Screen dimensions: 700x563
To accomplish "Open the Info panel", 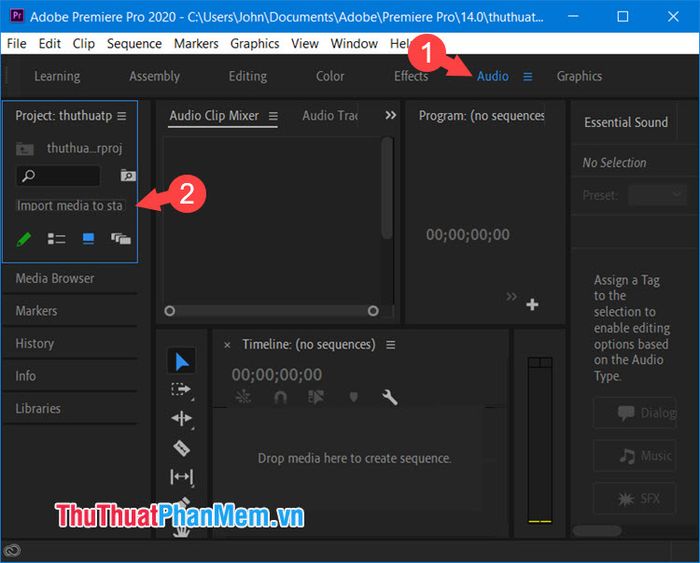I will [25, 376].
